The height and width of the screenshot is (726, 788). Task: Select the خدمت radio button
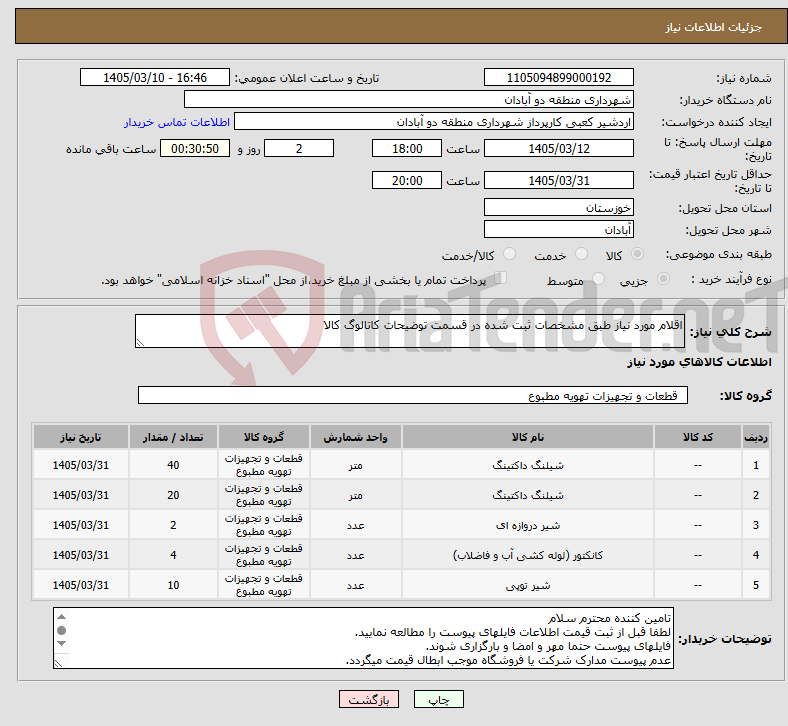581,254
